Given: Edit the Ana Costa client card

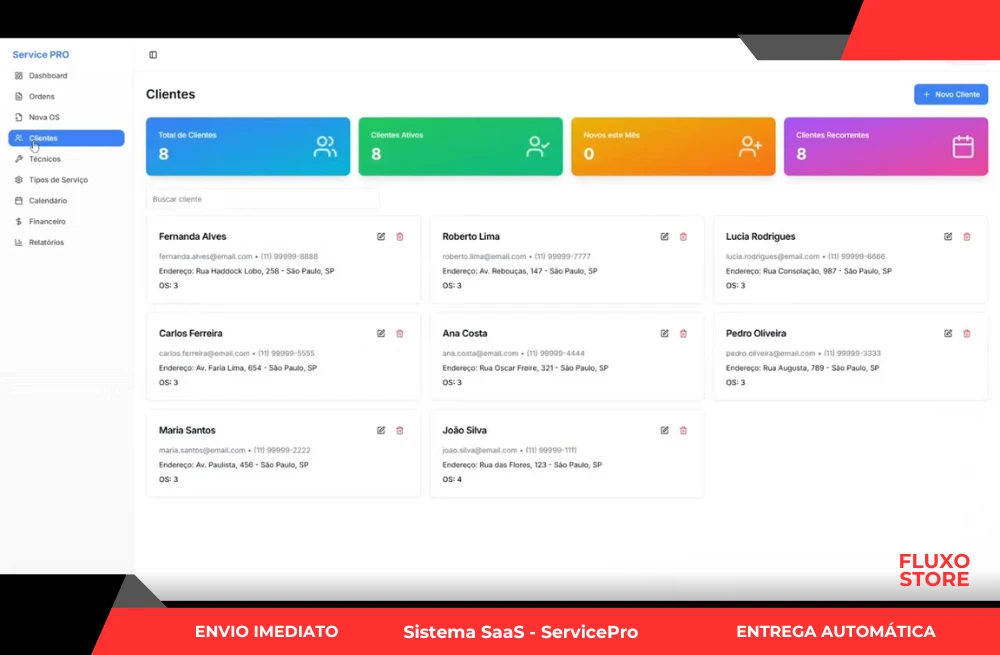Looking at the screenshot, I should point(665,334).
